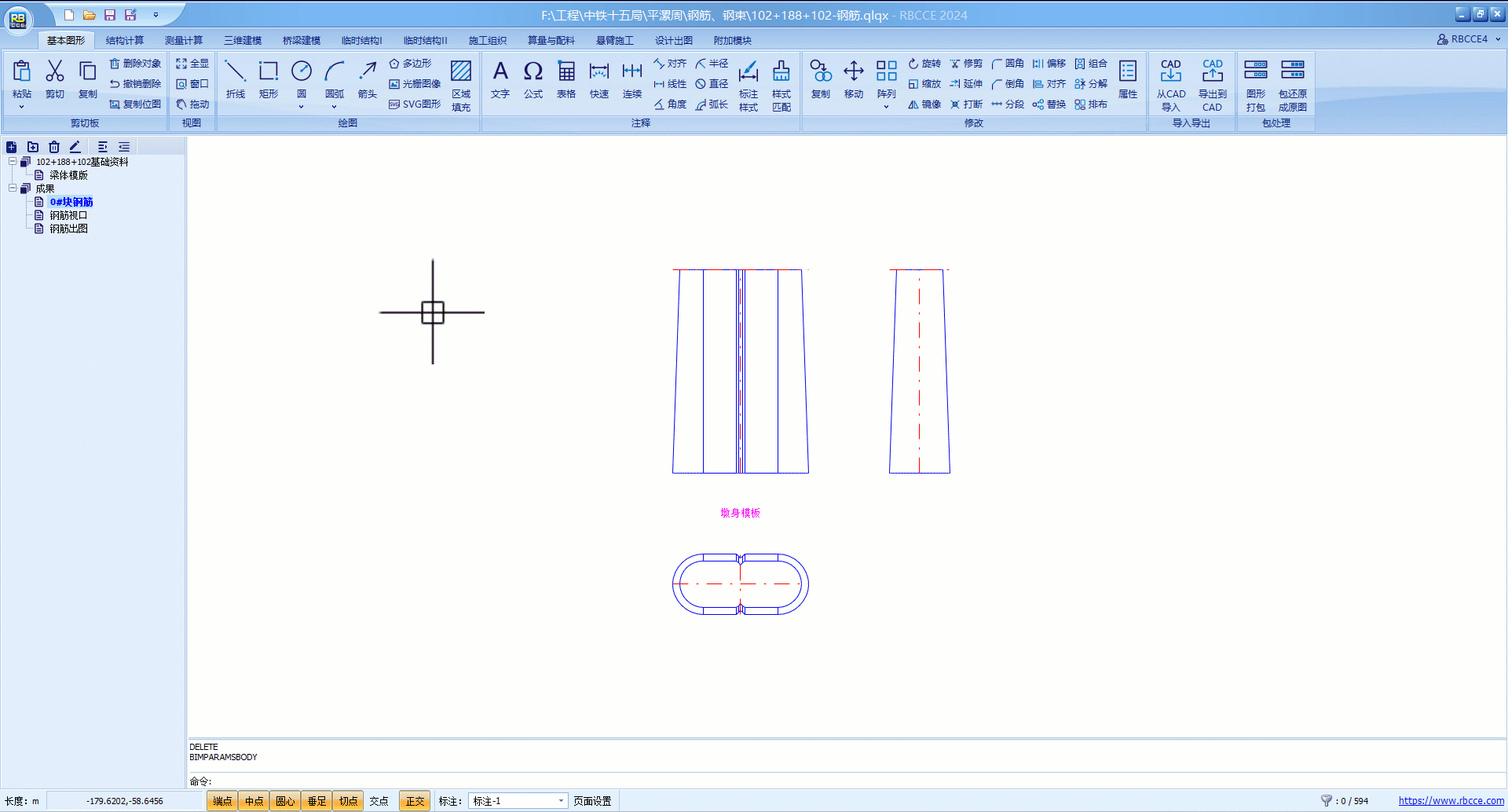Insert a formula with 公式 tool
This screenshot has height=812, width=1508.
point(533,79)
